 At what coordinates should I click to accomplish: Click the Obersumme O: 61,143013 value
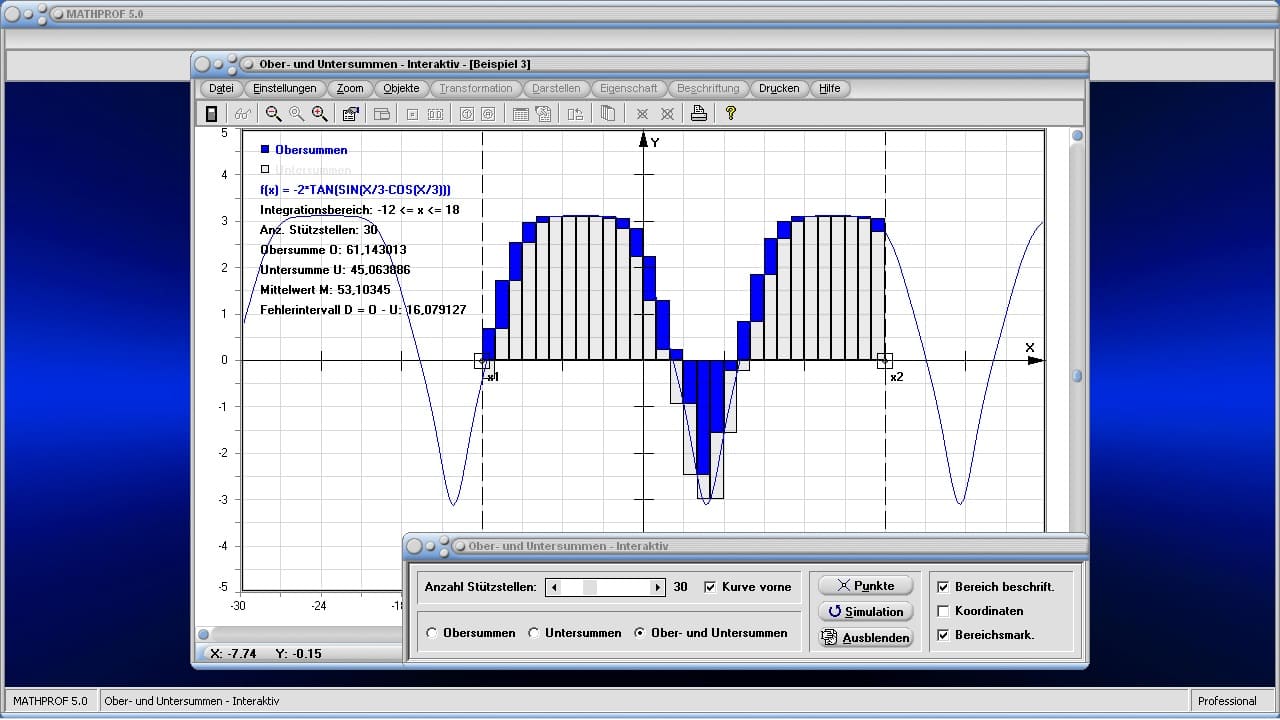coord(333,249)
